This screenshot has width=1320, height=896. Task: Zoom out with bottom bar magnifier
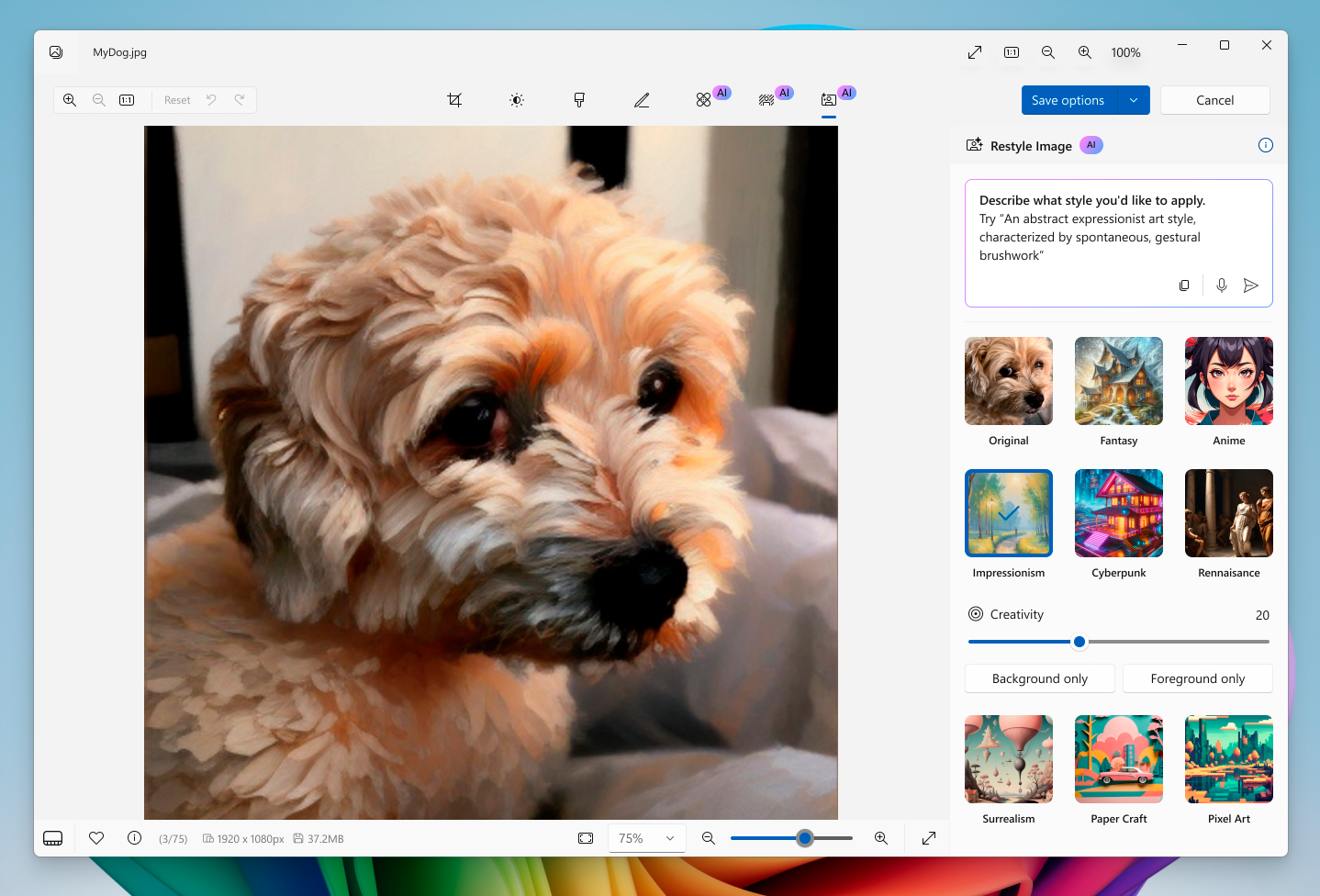tap(709, 838)
